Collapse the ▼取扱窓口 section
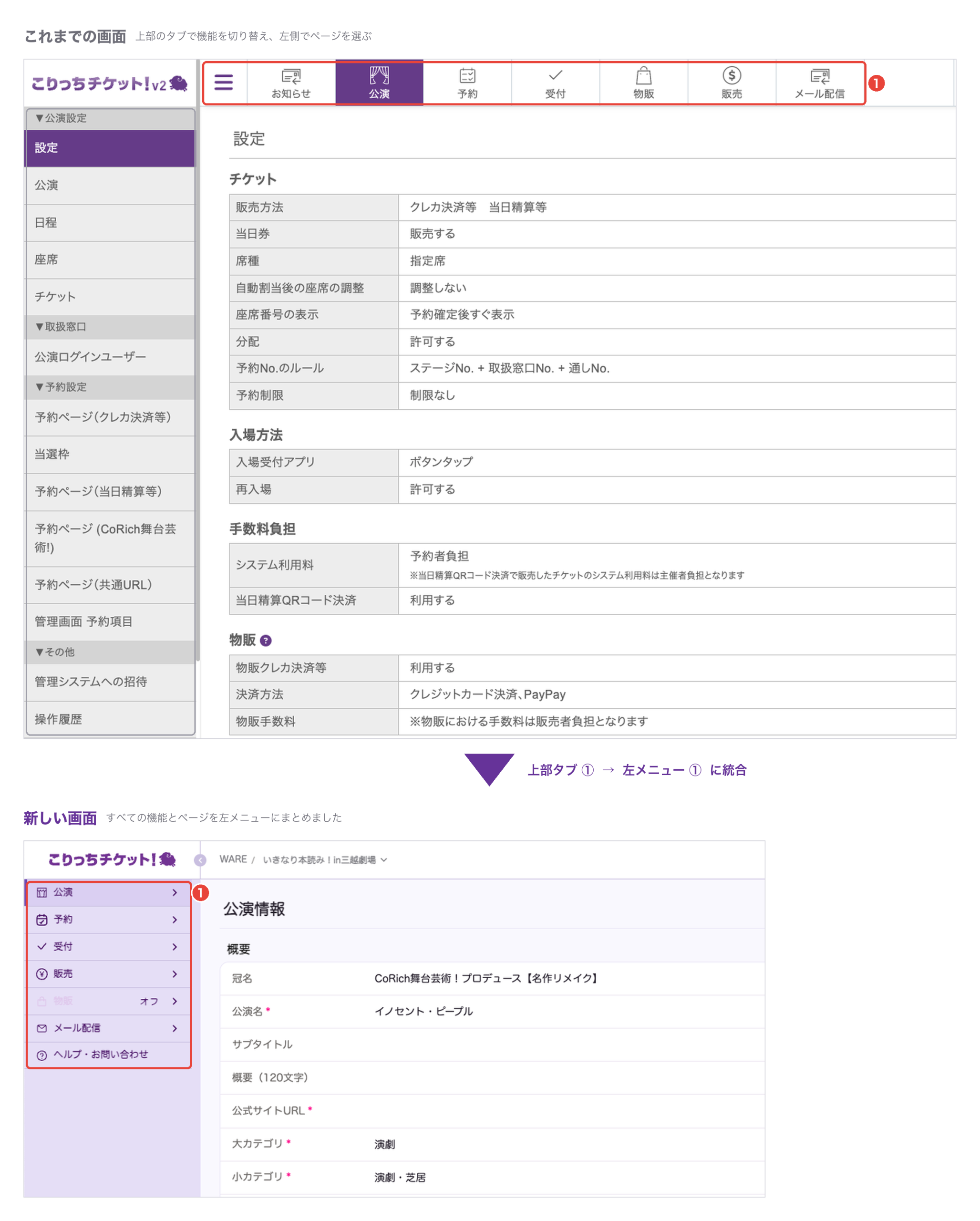 tap(110, 327)
